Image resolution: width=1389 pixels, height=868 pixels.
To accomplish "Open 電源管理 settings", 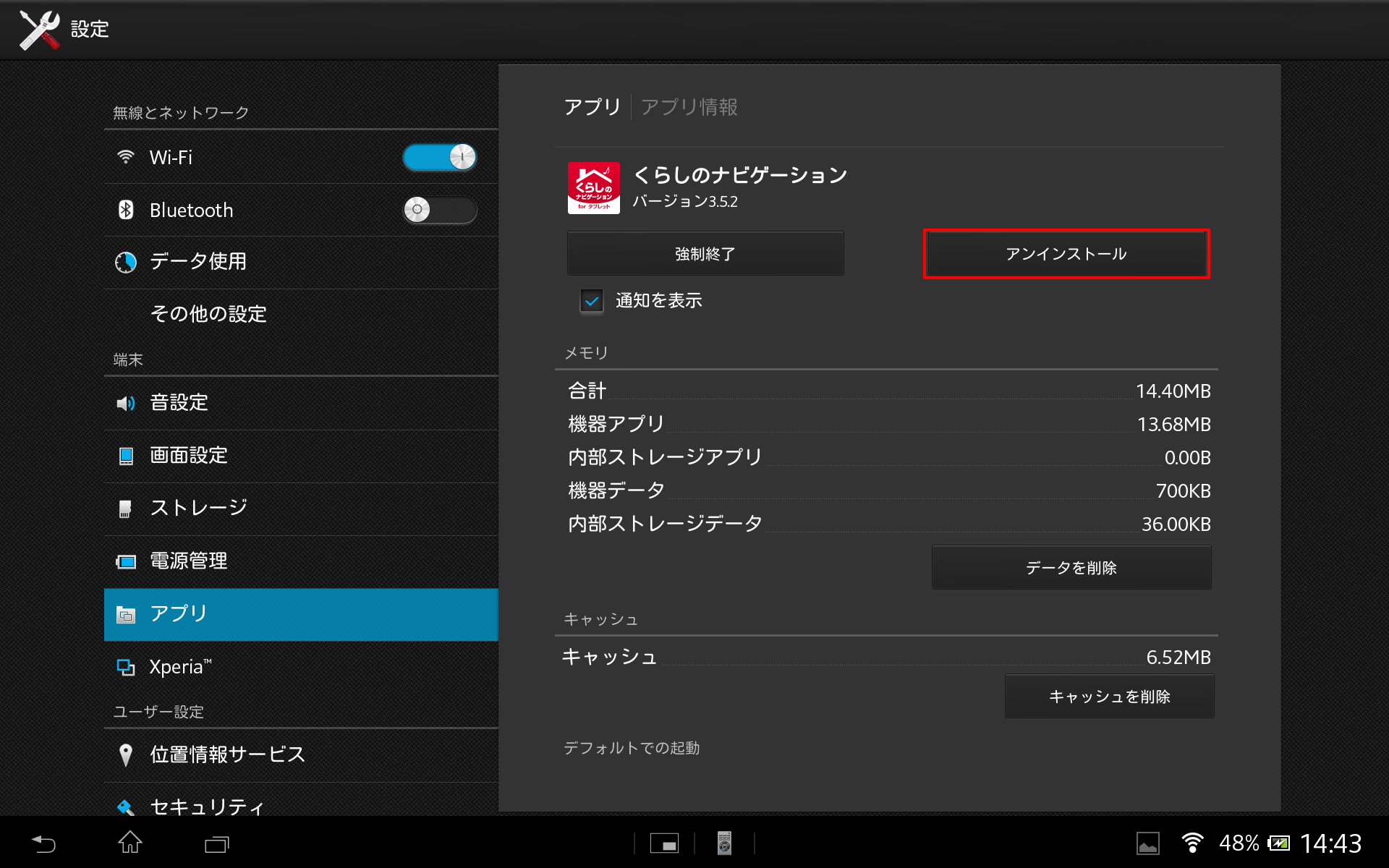I will pos(301,561).
